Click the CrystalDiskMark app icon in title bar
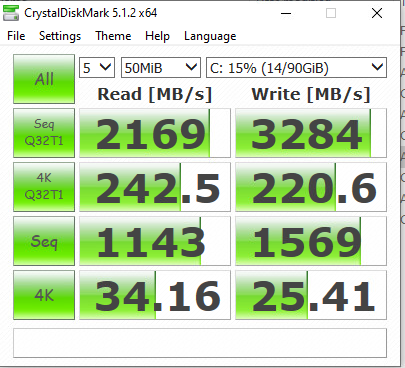Viewport: 405px width, 368px height. pyautogui.click(x=11, y=13)
